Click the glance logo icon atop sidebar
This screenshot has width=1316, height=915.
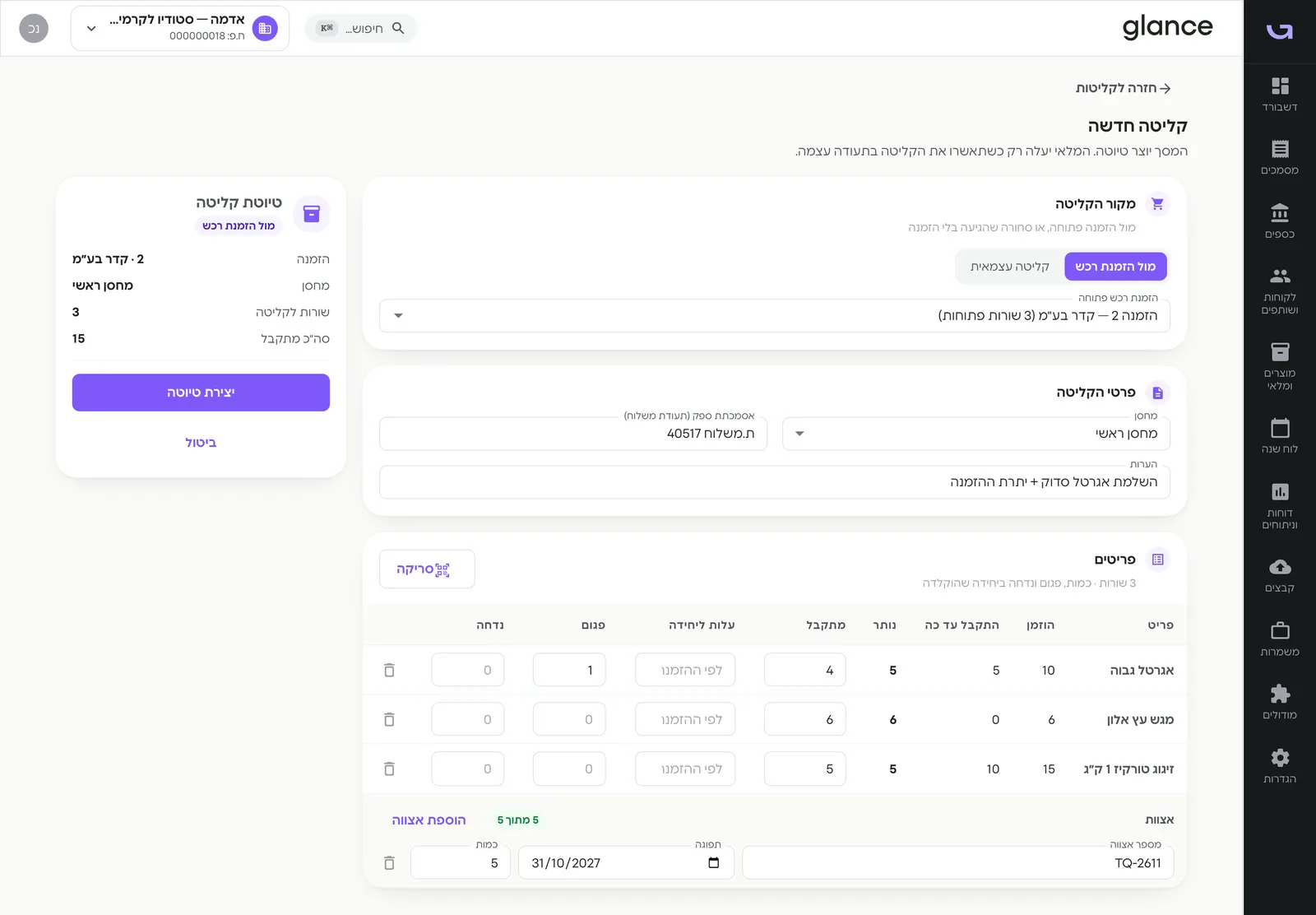coord(1280,31)
